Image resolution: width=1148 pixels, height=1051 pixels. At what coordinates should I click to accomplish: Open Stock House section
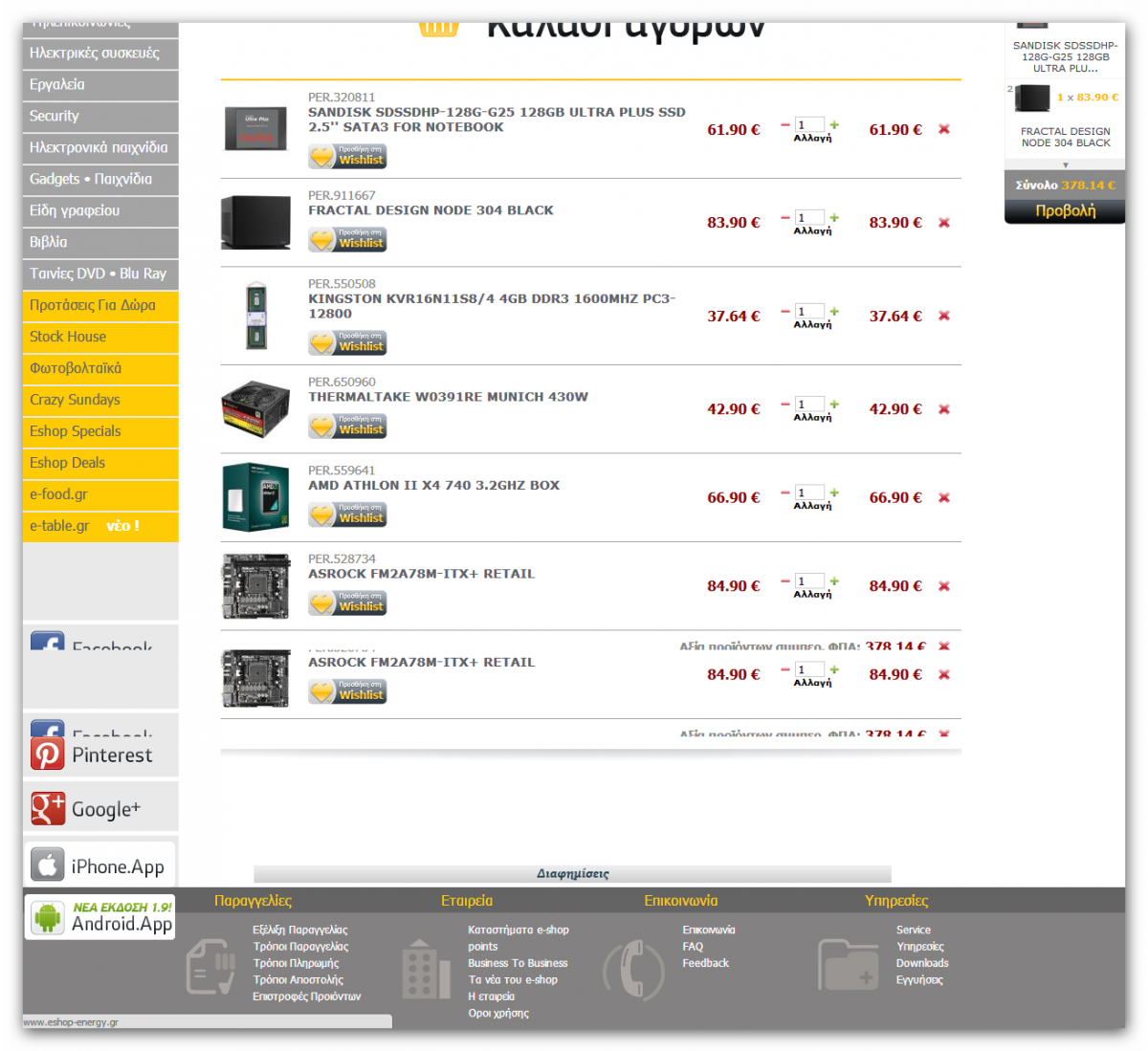100,338
